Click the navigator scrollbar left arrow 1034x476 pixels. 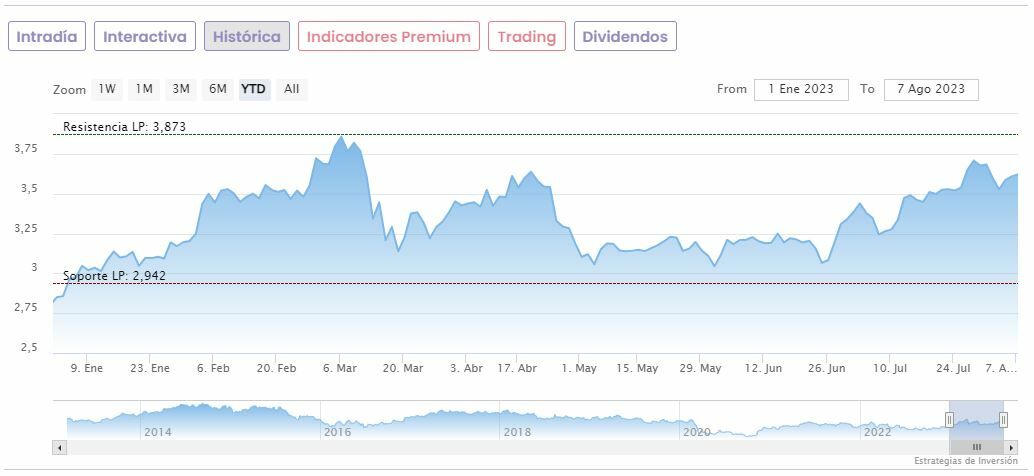click(x=59, y=447)
